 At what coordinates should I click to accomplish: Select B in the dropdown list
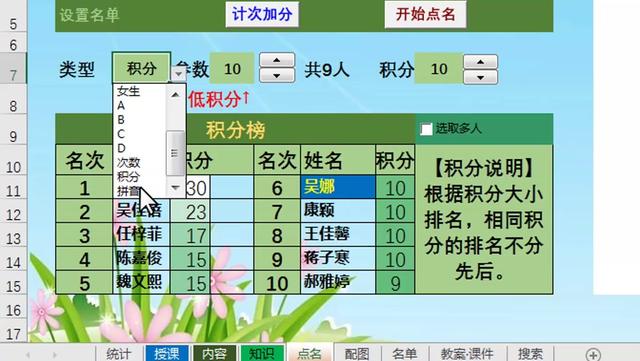pos(121,120)
